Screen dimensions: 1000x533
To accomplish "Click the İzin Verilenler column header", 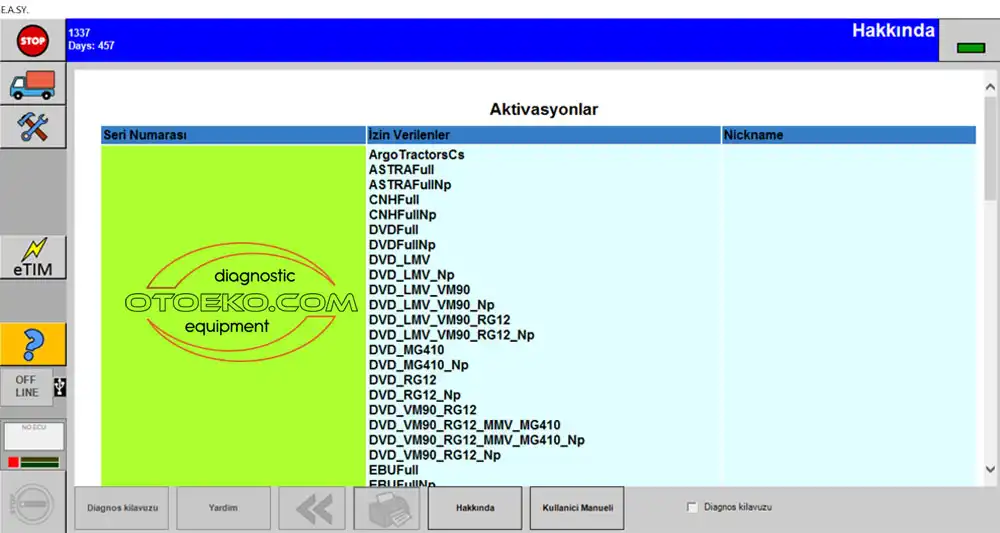I will 544,135.
